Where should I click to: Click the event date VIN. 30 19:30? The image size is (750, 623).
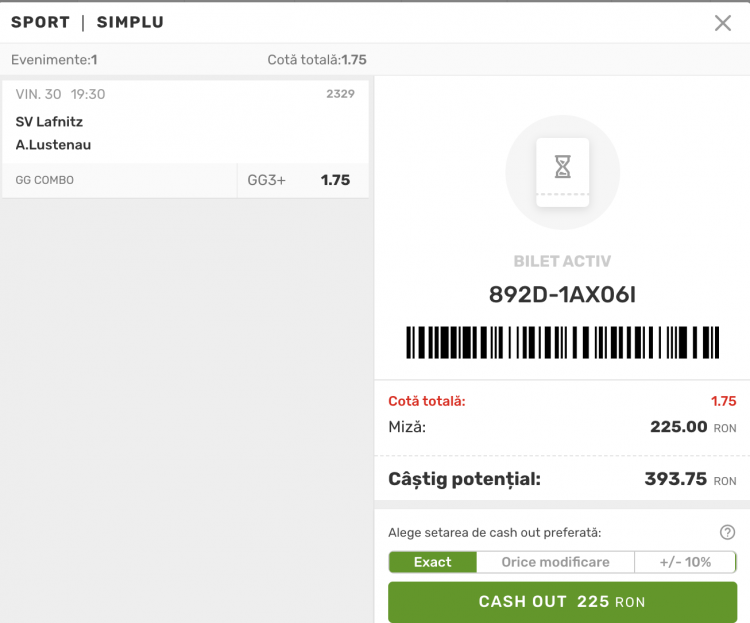click(60, 94)
